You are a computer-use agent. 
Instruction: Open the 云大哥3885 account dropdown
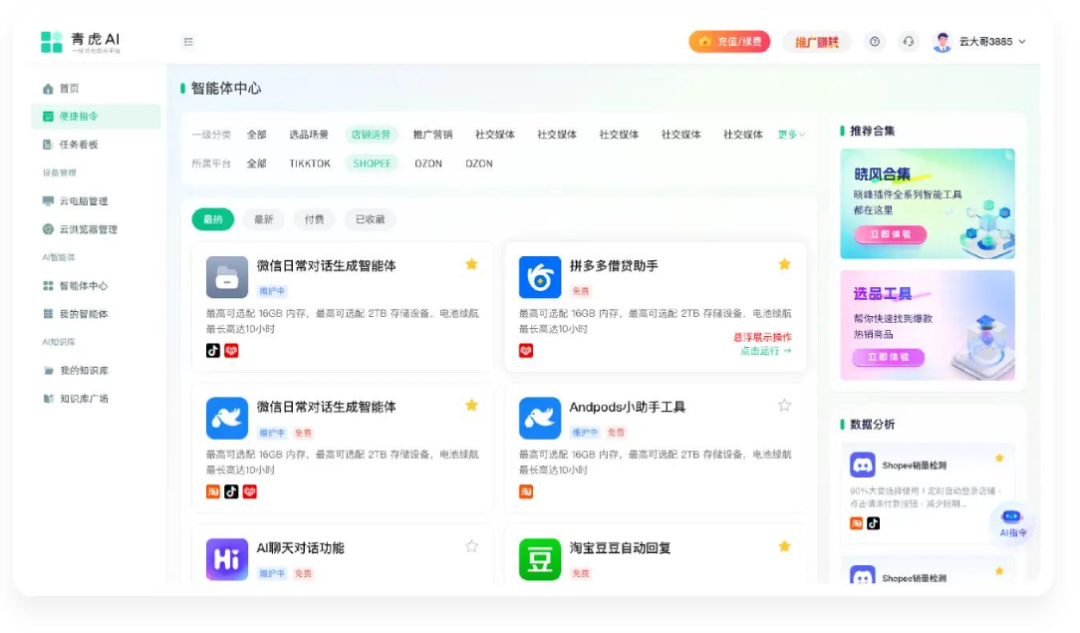tap(979, 42)
